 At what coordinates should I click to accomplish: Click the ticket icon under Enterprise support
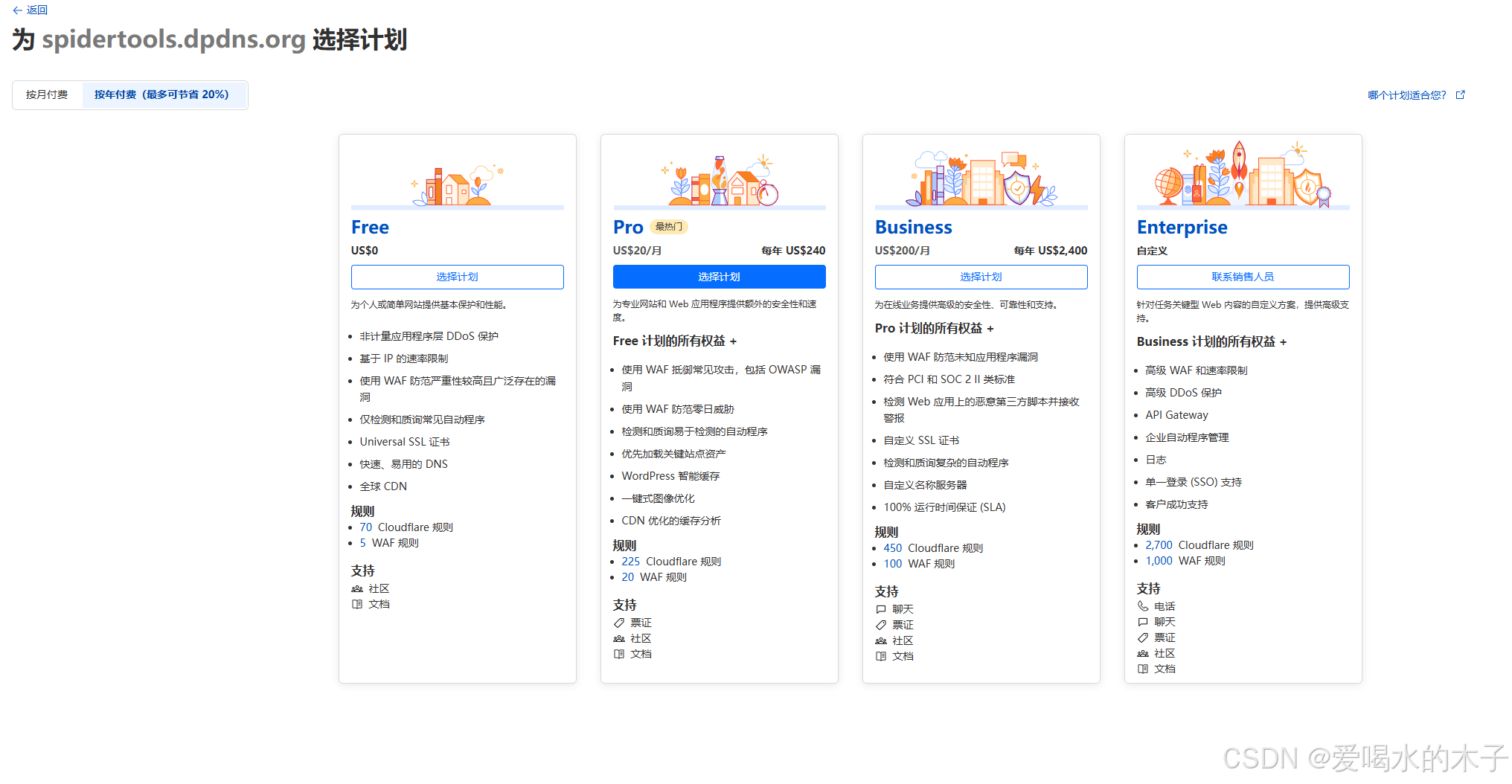click(x=1144, y=637)
